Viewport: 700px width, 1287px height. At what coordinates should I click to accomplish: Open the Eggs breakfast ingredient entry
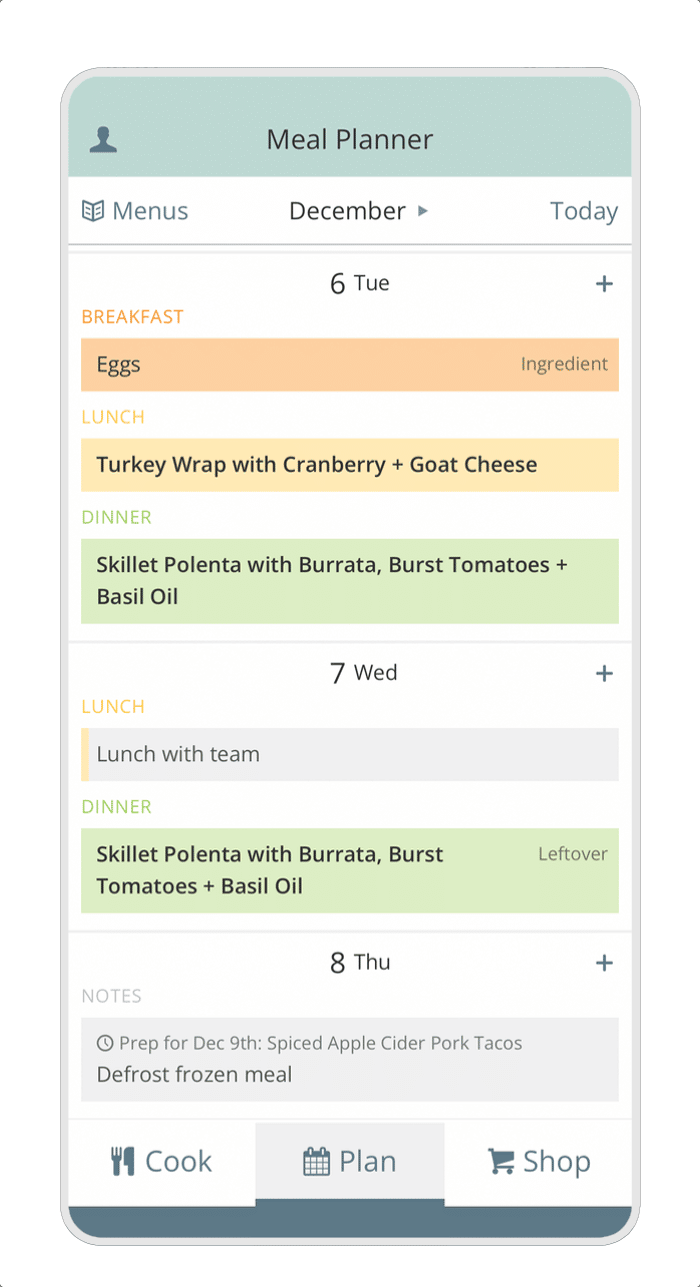coord(350,365)
